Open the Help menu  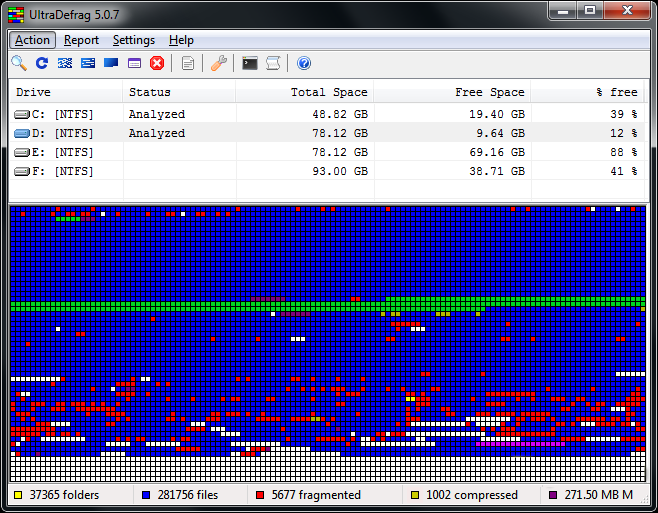(181, 40)
